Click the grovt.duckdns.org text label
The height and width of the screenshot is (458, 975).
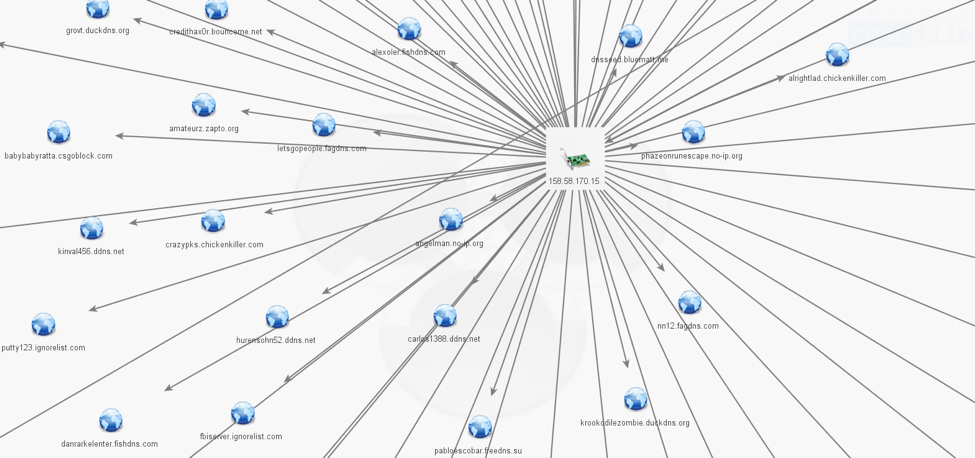(x=98, y=30)
